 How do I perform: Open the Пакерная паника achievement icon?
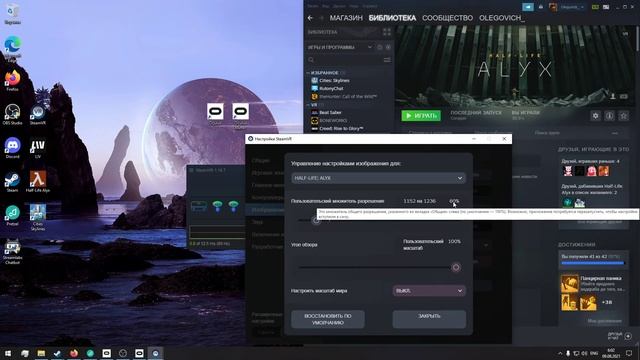pos(569,283)
